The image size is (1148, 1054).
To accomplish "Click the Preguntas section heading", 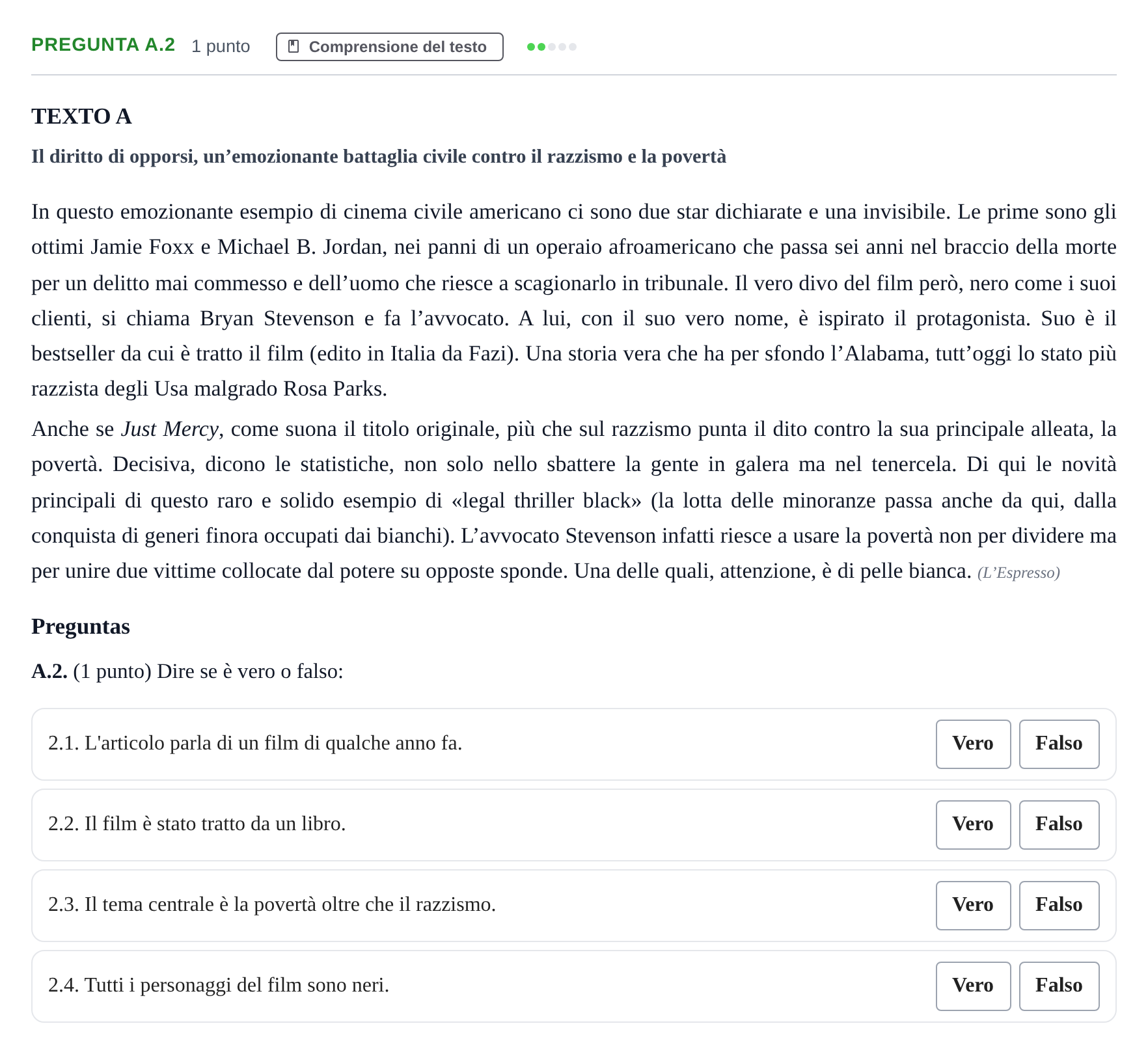I will pyautogui.click(x=81, y=627).
